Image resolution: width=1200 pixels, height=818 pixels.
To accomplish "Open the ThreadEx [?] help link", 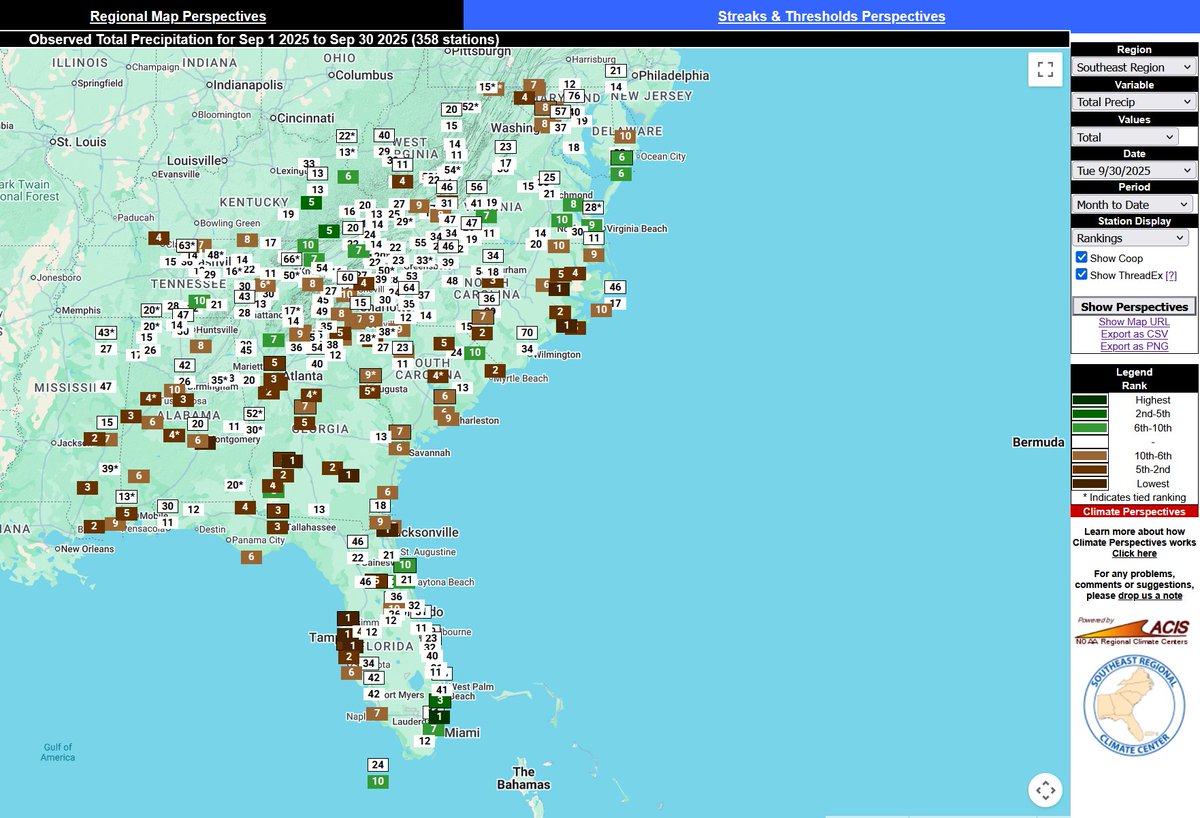I will [1171, 275].
